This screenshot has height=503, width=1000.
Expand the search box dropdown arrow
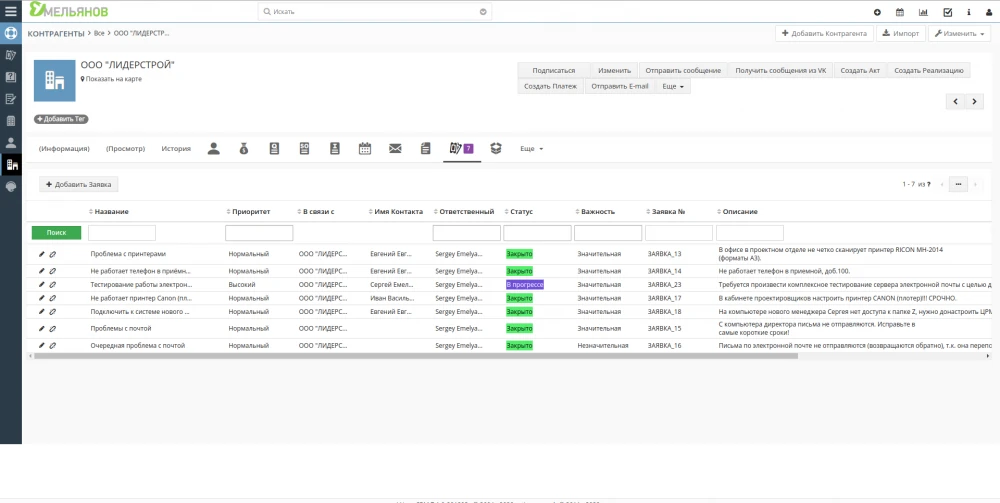(x=483, y=11)
